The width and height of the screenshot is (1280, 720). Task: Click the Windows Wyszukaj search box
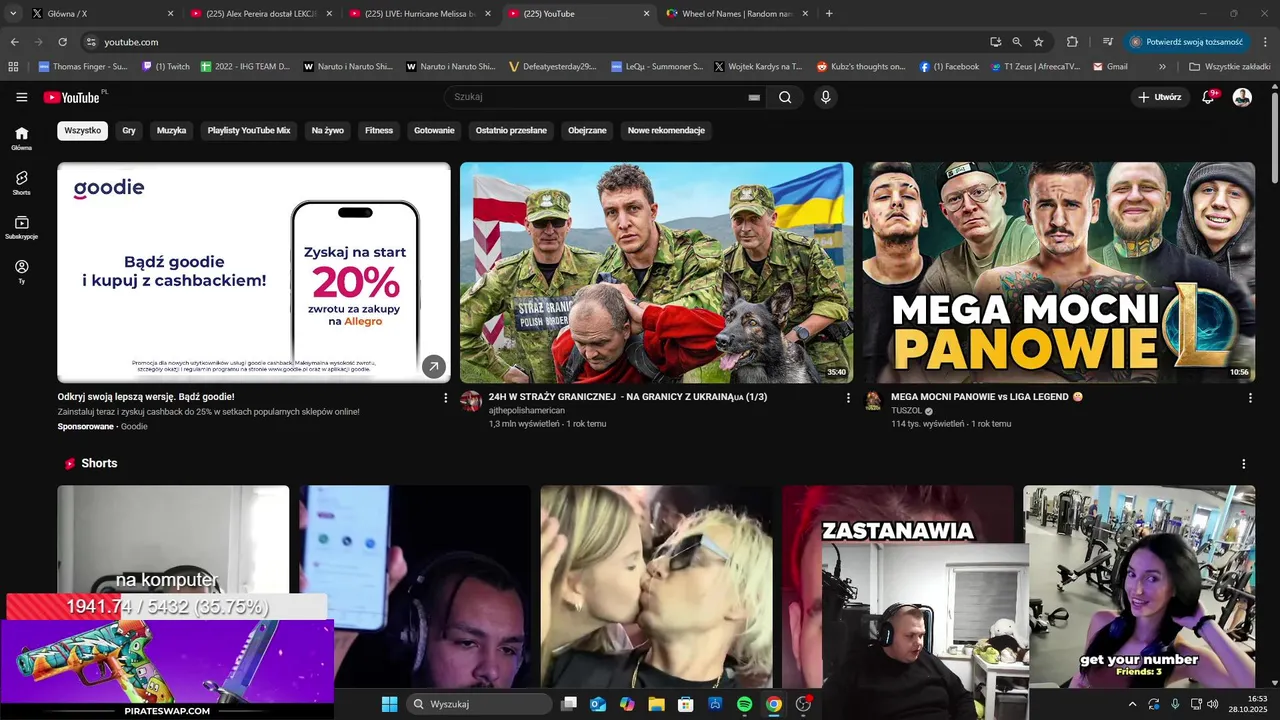click(x=480, y=704)
